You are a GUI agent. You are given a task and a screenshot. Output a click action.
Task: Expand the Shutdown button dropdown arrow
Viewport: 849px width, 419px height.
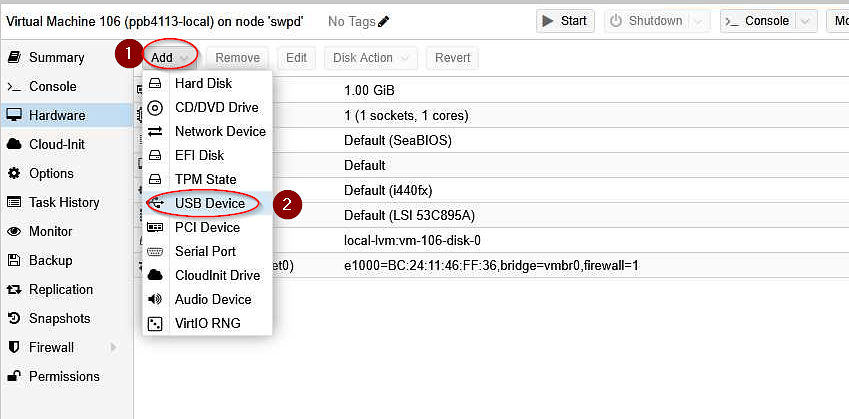pos(698,22)
